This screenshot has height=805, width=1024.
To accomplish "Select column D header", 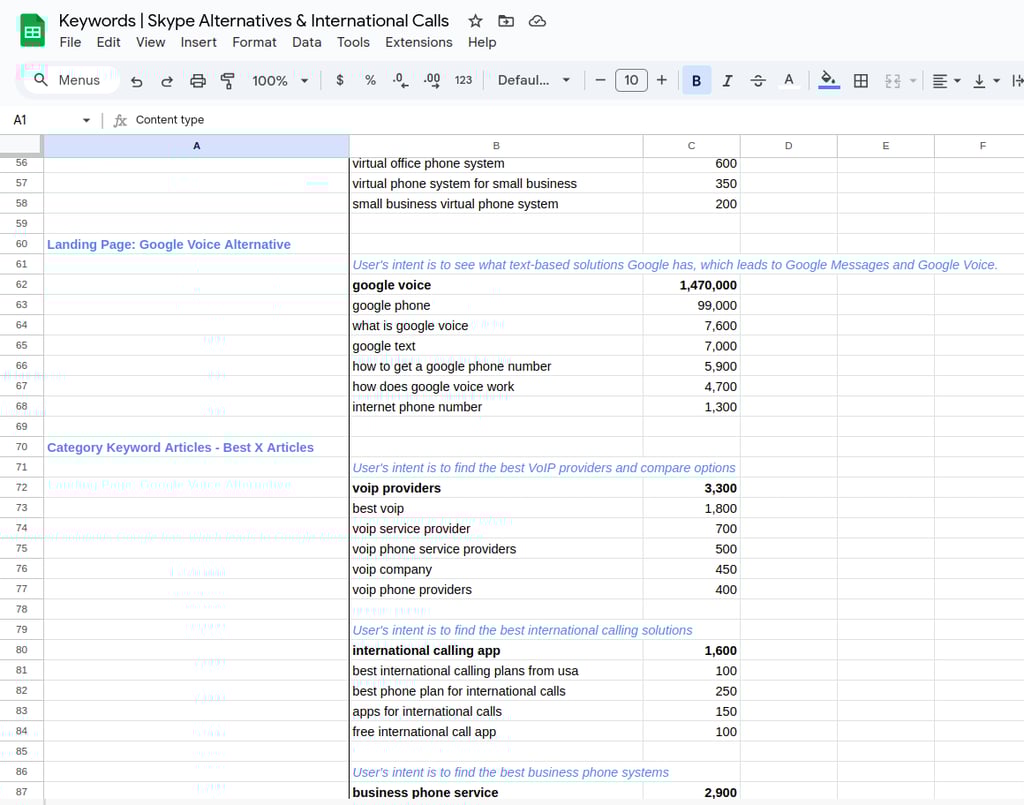I will (788, 146).
